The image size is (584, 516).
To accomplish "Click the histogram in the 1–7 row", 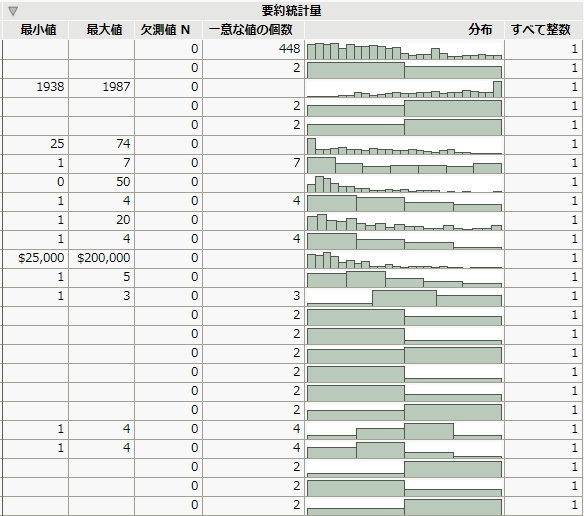I will coord(404,165).
